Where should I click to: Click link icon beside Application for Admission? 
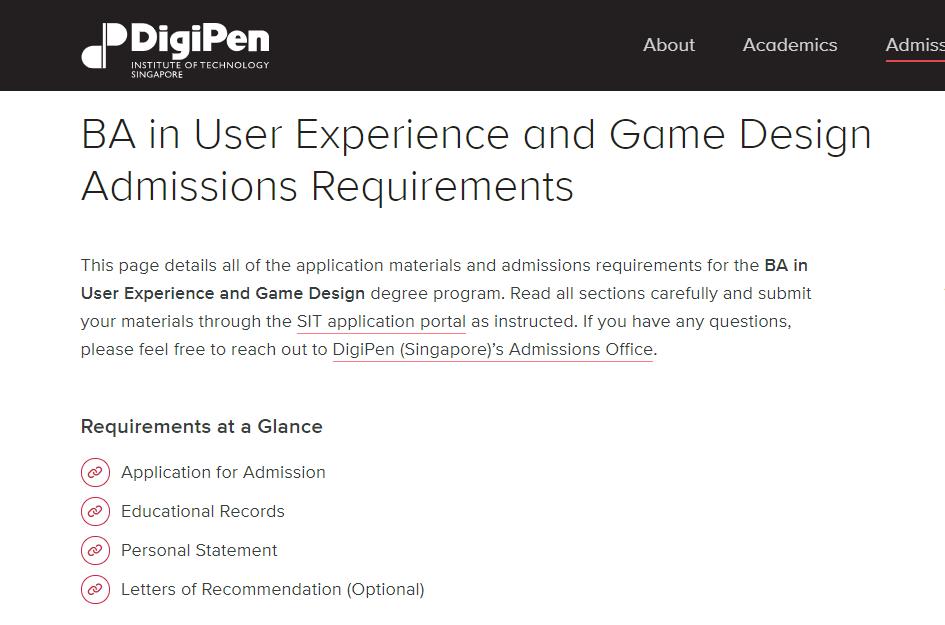[x=95, y=472]
